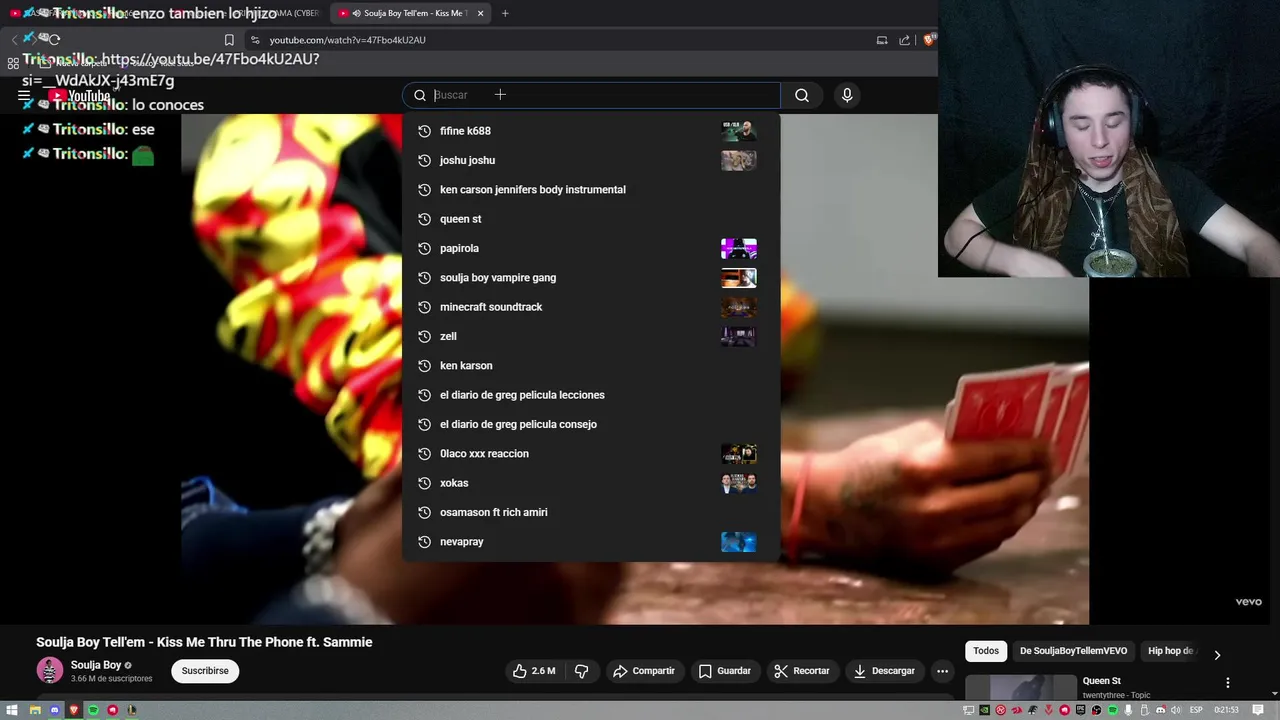Screen dimensions: 1280x720
Task: Select suggestion 'xokas'
Action: [x=591, y=483]
